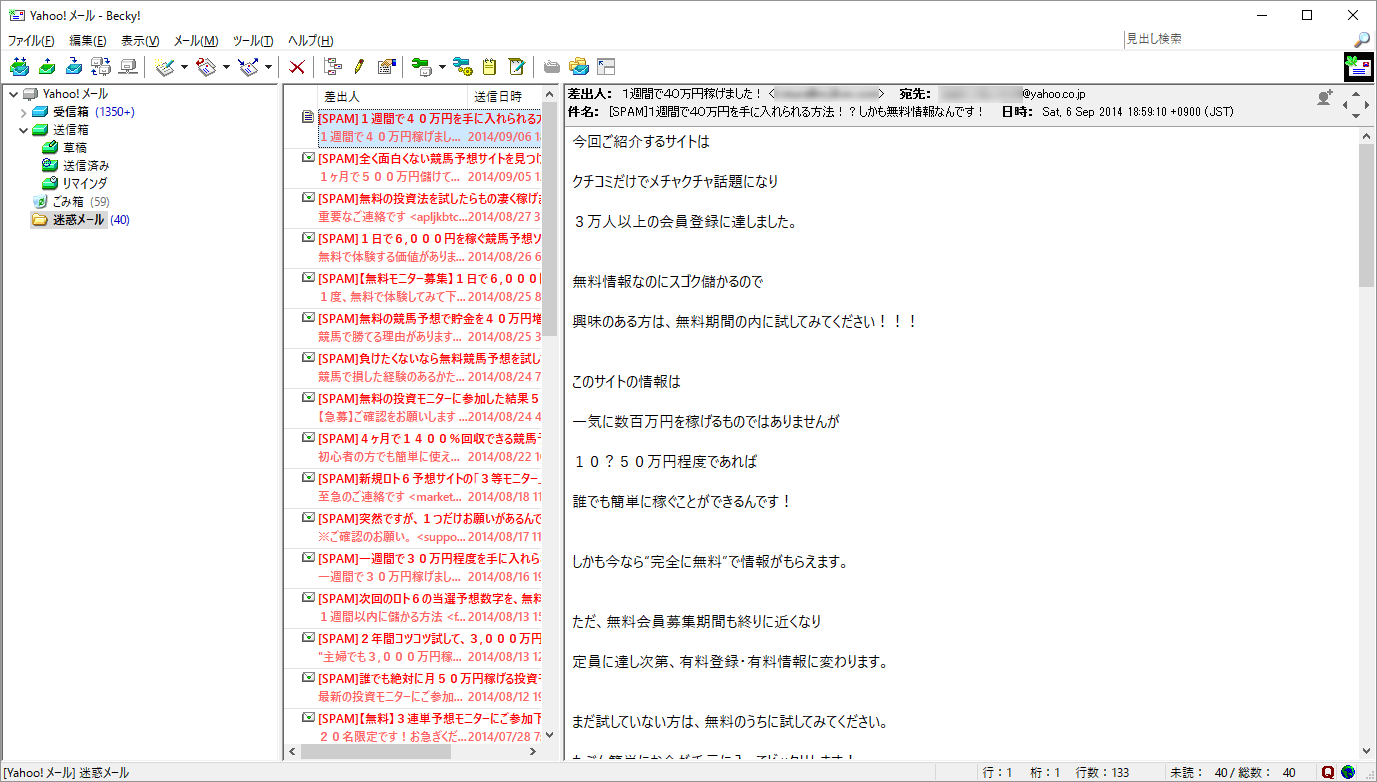Open the remote mailbox computer icon
The image size is (1377, 782).
point(128,67)
